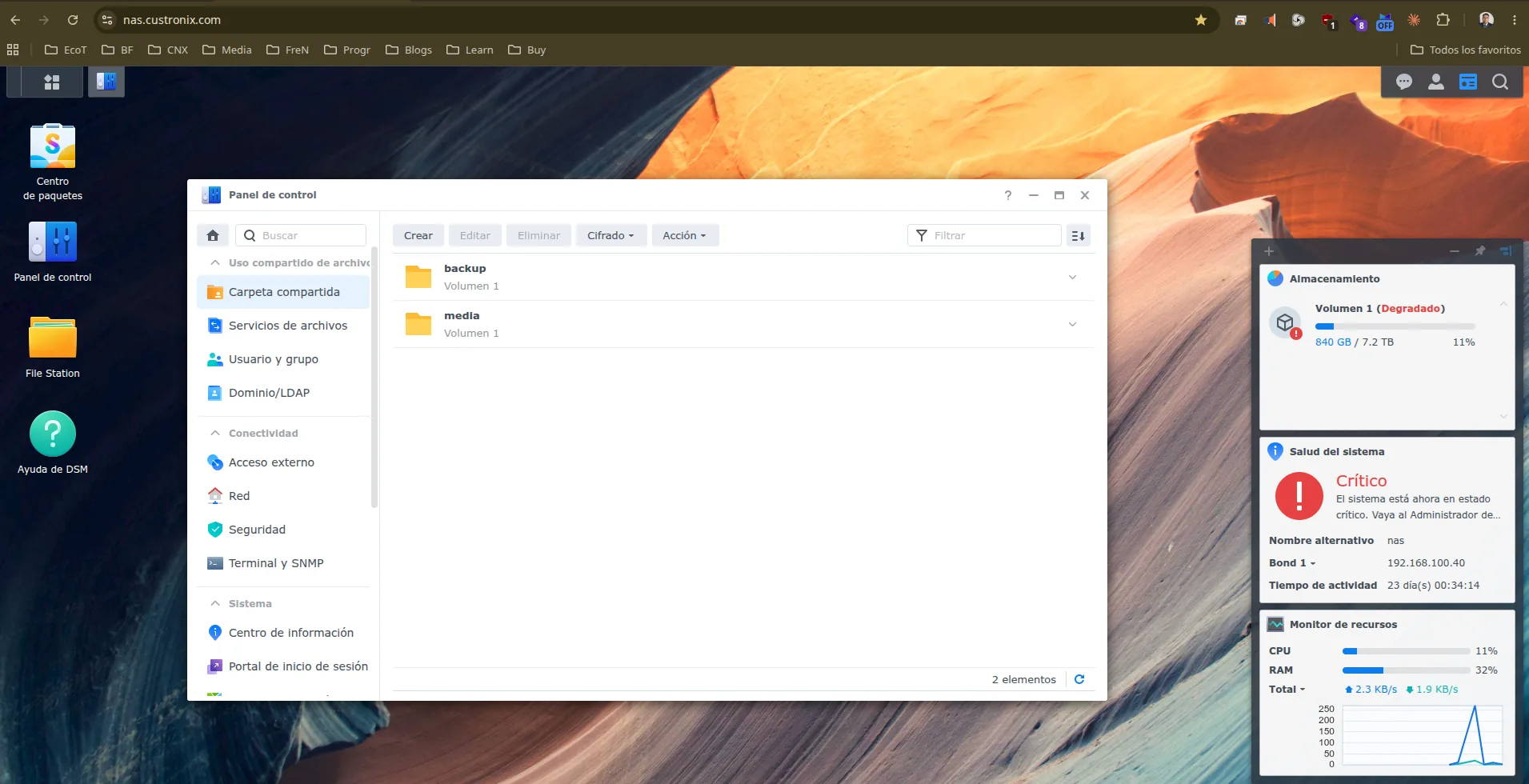Image resolution: width=1529 pixels, height=784 pixels.
Task: Open DSM search magnifier icon
Action: [x=1500, y=82]
